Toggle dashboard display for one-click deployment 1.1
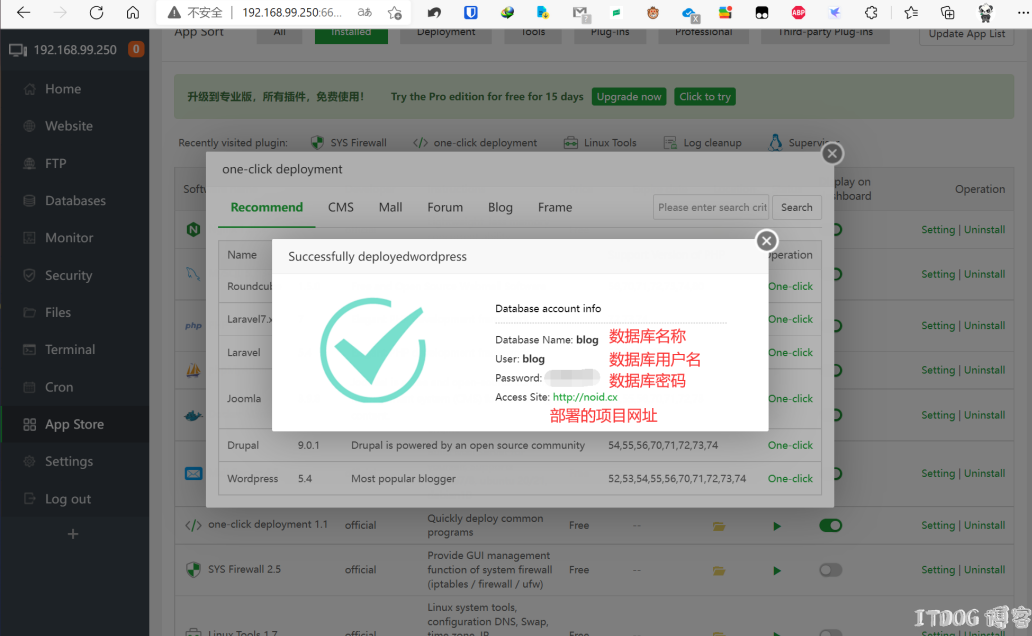 (831, 525)
